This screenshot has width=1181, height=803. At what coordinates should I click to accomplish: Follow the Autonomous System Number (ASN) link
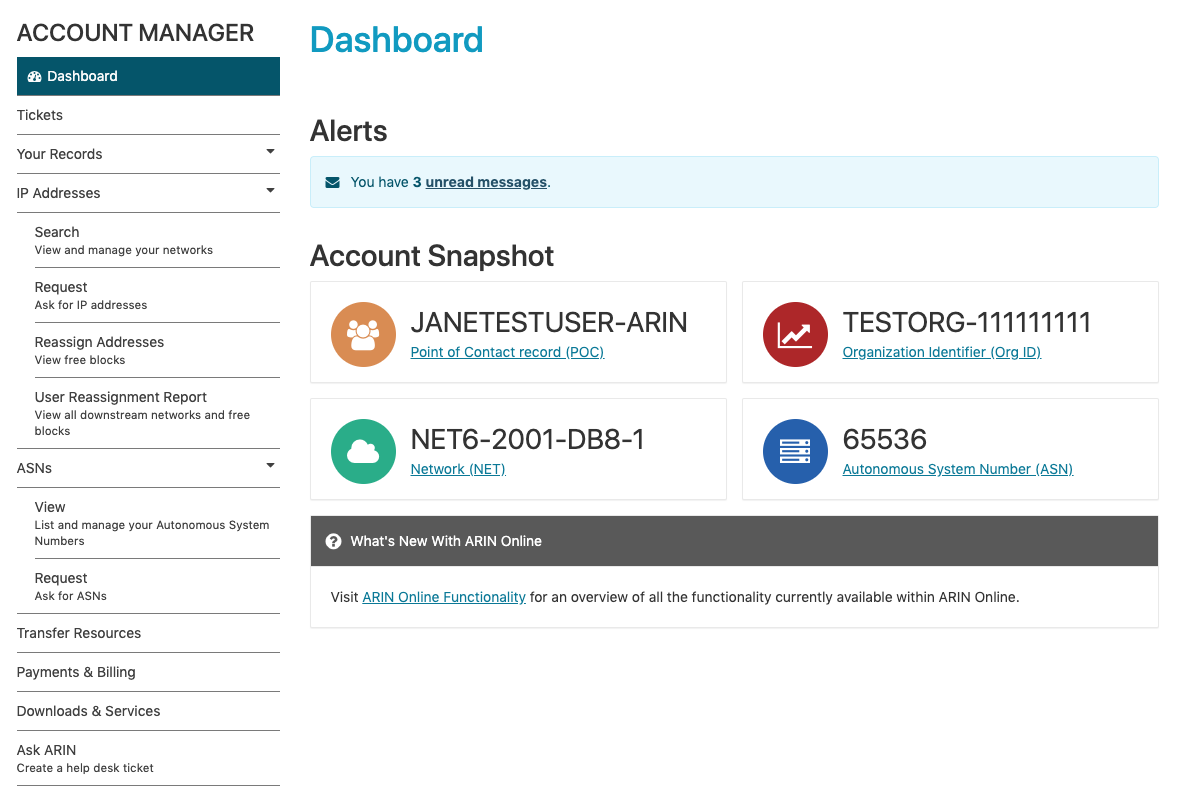[x=957, y=469]
